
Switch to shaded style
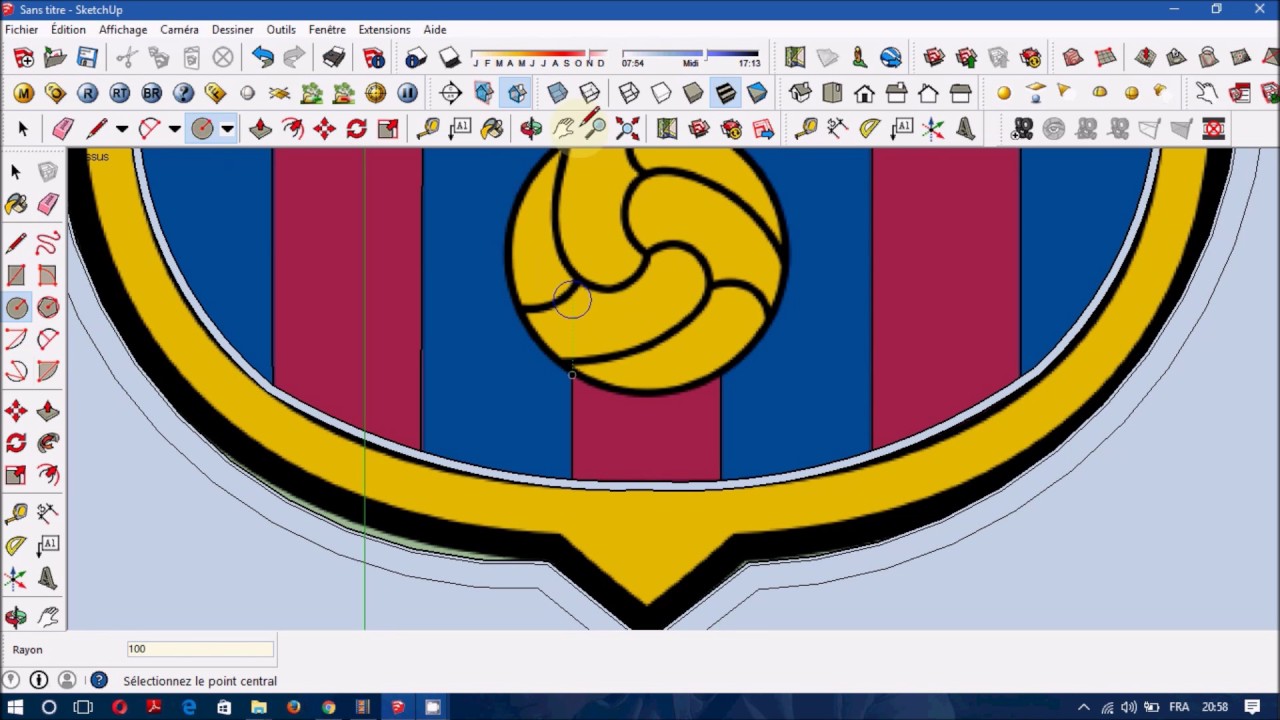pyautogui.click(x=693, y=93)
